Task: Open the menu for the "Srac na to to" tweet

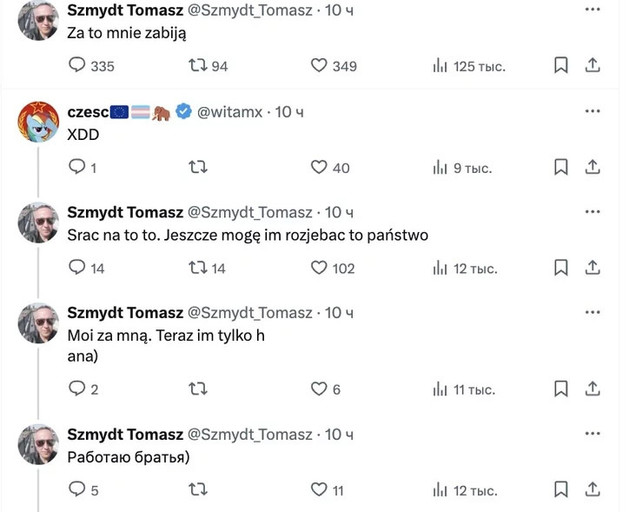Action: coord(593,211)
